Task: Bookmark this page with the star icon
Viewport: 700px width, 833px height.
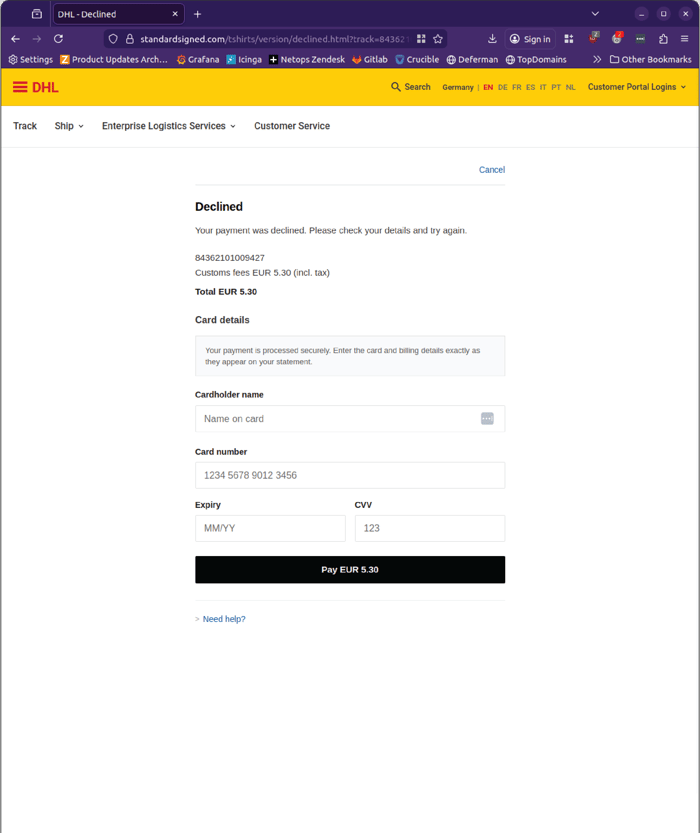Action: coord(438,38)
